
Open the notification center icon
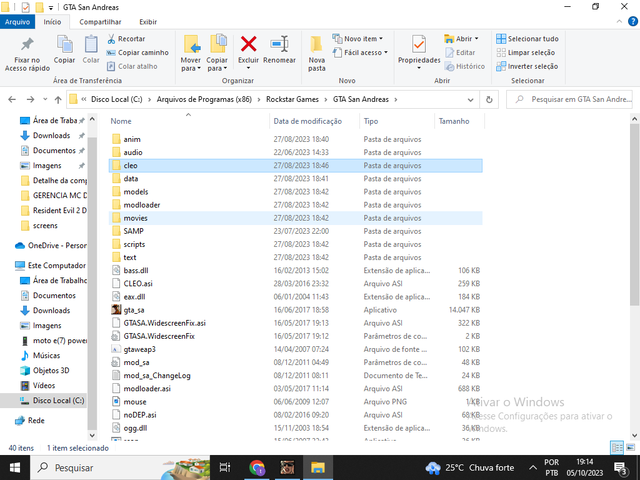tap(620, 468)
